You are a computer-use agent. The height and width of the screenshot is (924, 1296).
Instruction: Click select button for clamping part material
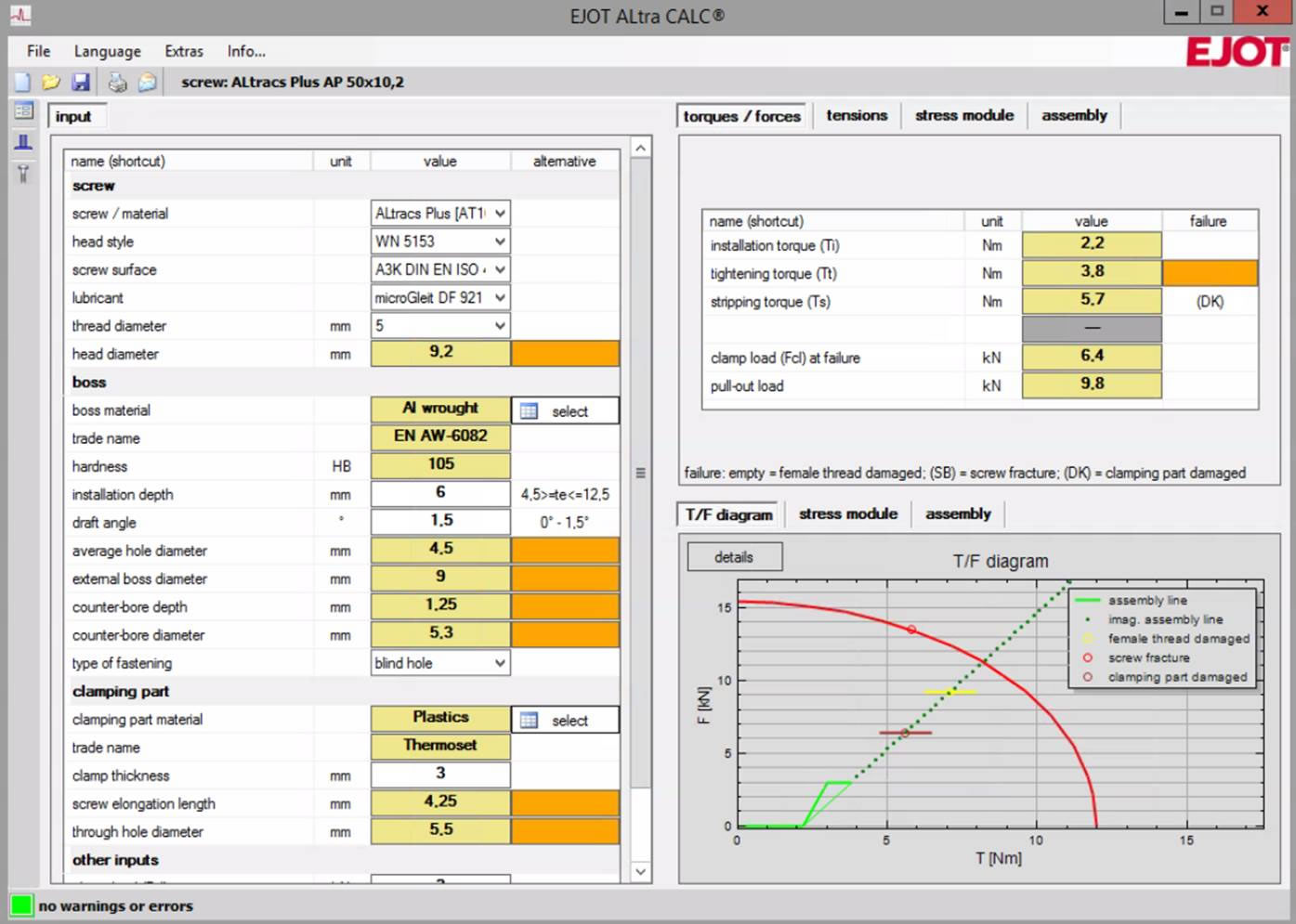[x=565, y=720]
